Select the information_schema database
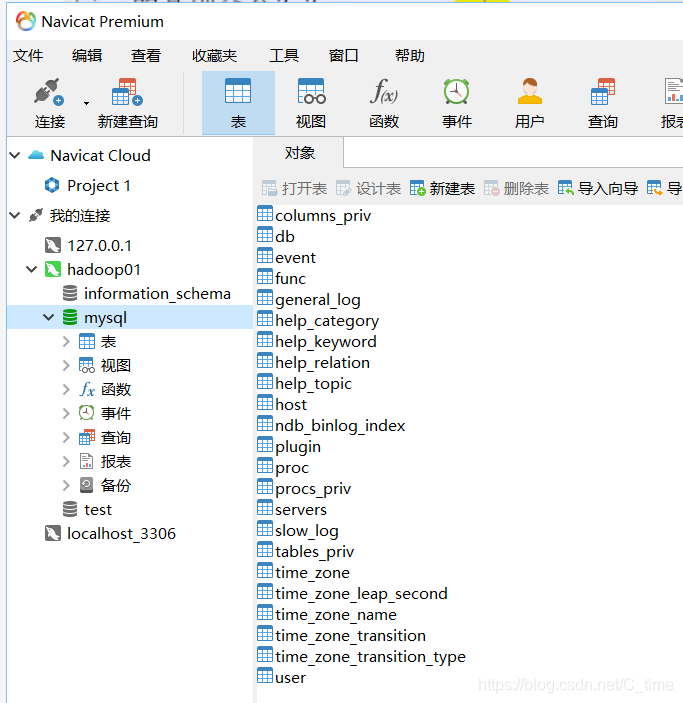Image resolution: width=683 pixels, height=703 pixels. coord(157,294)
